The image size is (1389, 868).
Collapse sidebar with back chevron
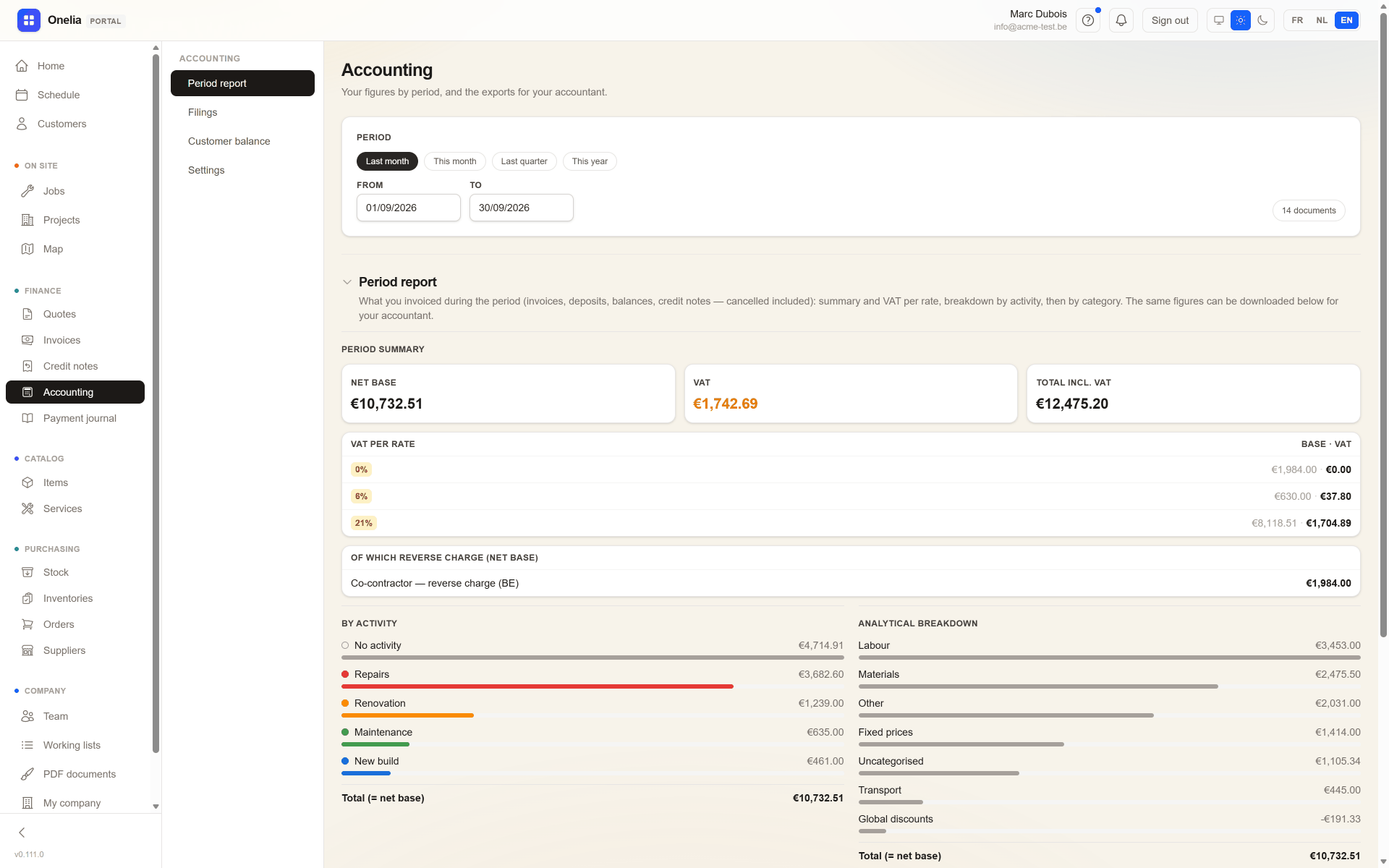point(22,833)
